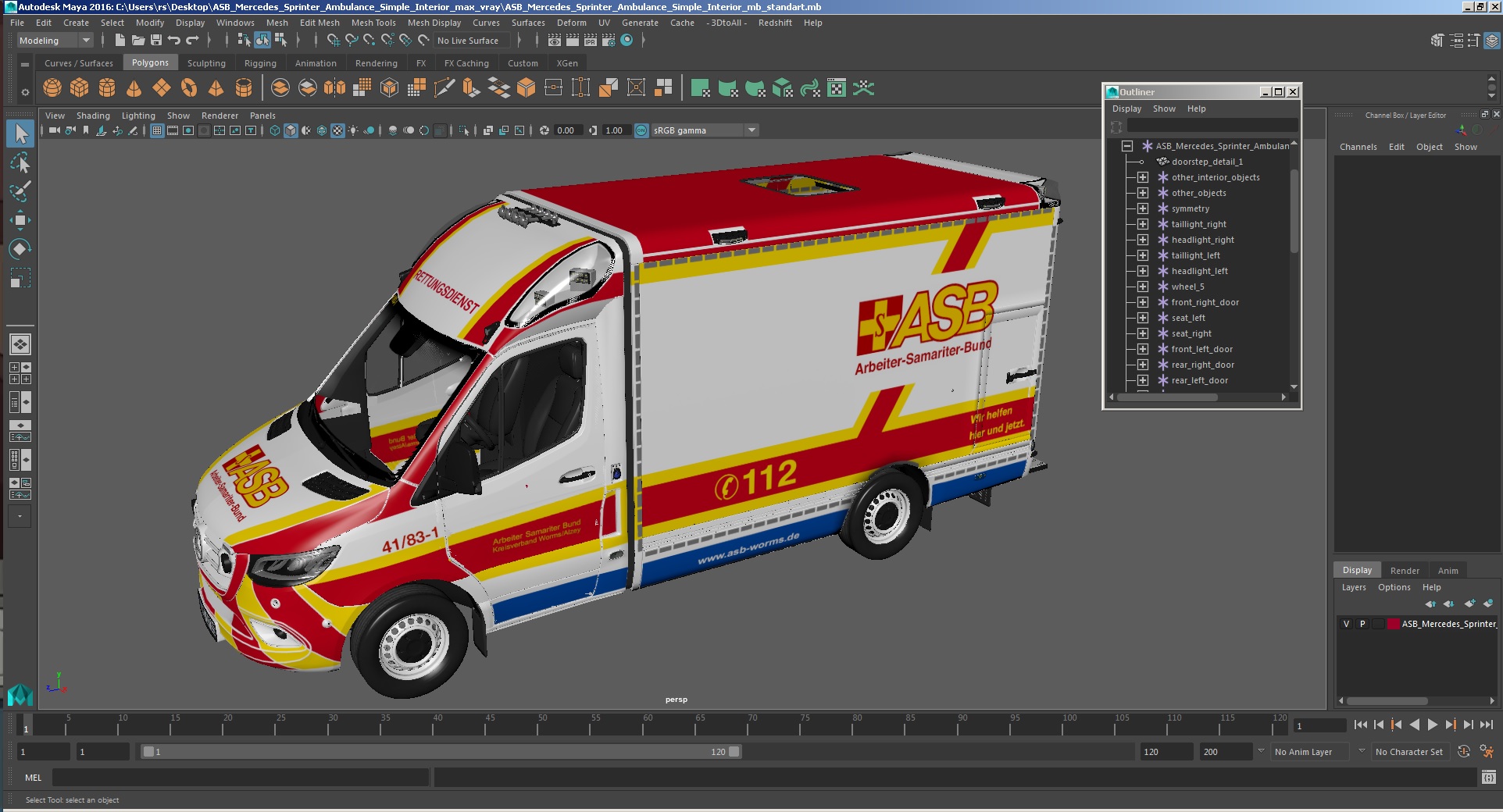Expand the other_interior_objects node
This screenshot has width=1503, height=812.
1143,177
